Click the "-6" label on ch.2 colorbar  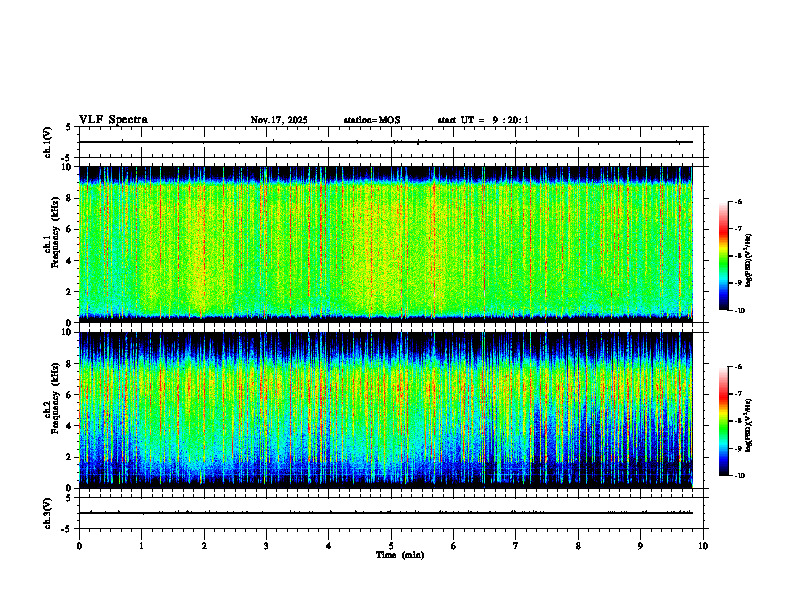click(738, 367)
